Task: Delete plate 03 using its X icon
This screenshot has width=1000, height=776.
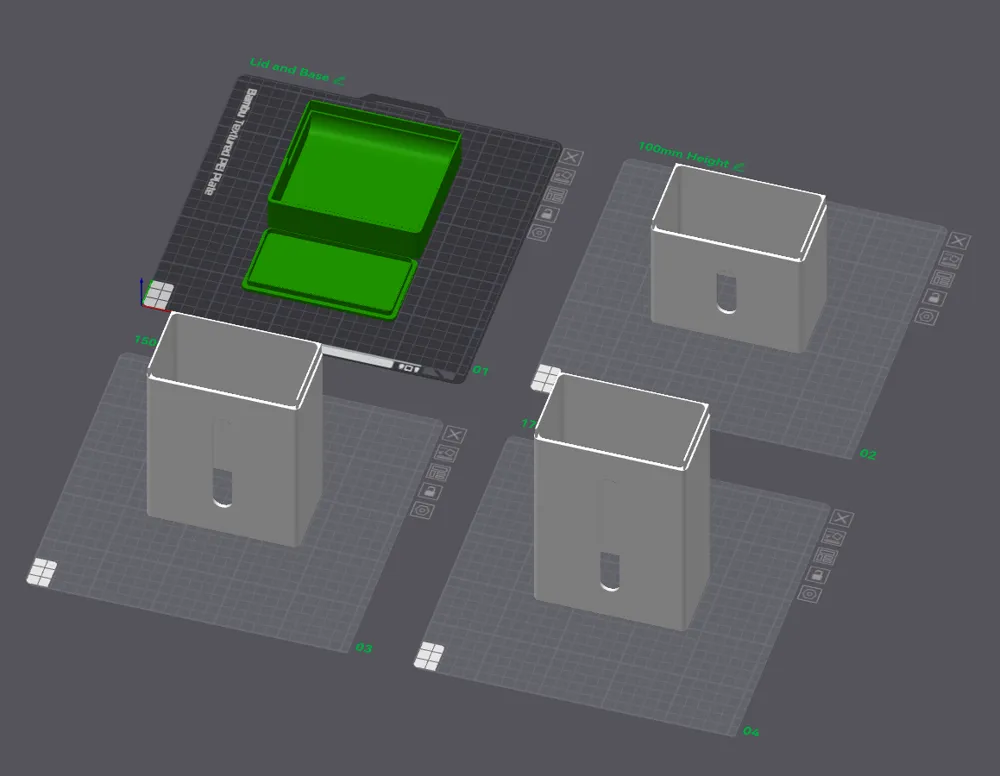Action: tap(454, 434)
